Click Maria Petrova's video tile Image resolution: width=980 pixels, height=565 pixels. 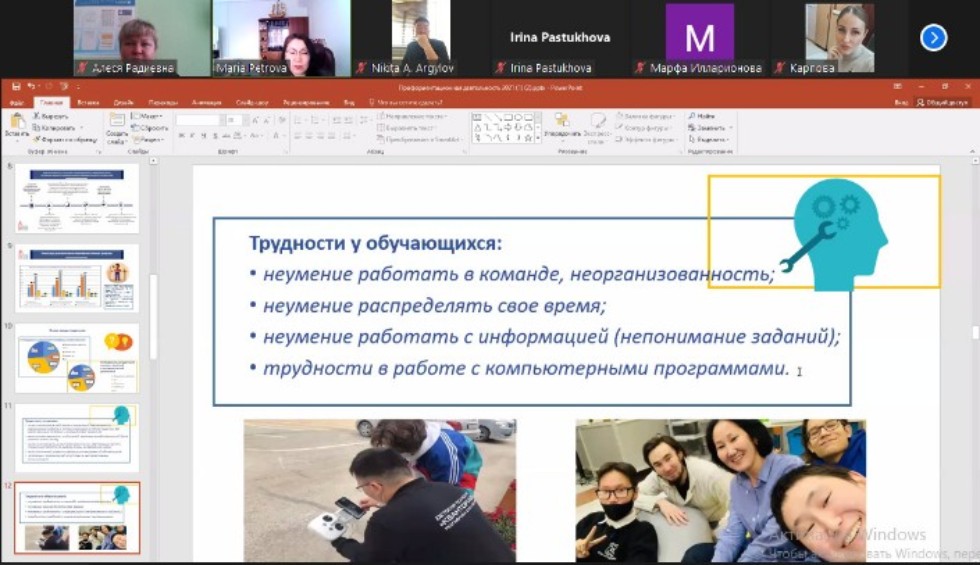pos(281,38)
